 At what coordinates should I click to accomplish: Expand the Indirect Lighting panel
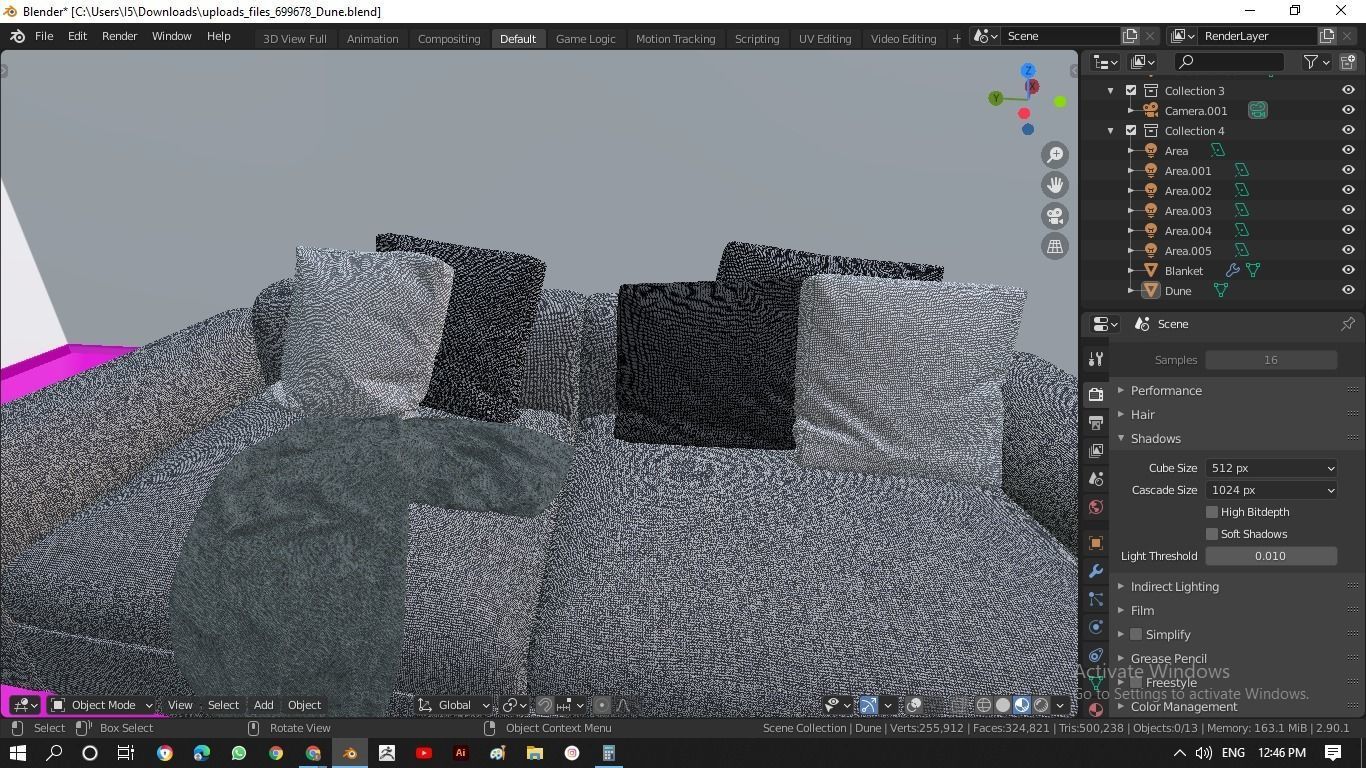1174,586
